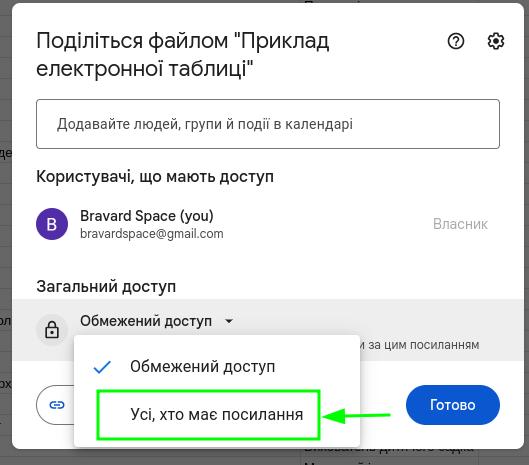This screenshot has width=529, height=465.
Task: Click the Загальний доступ section heading
Action: pyautogui.click(x=106, y=287)
